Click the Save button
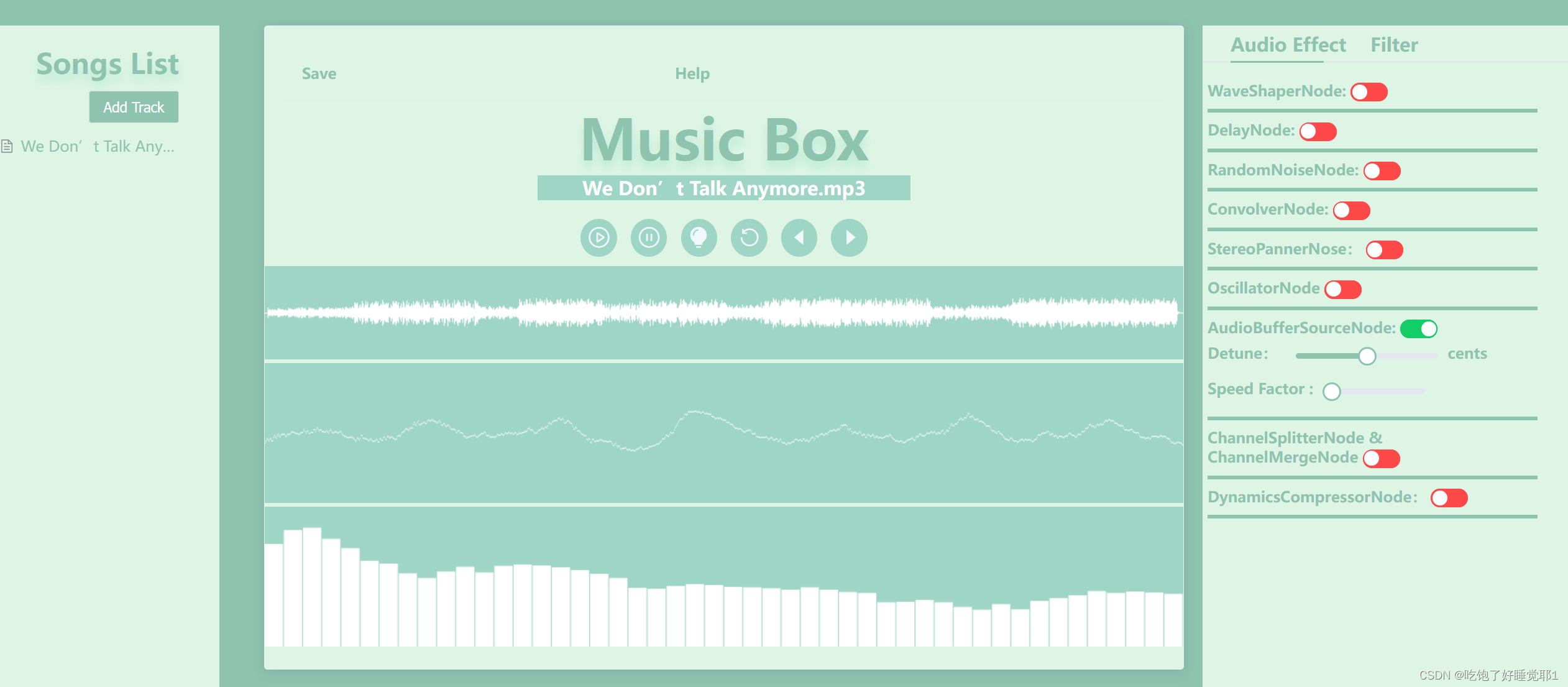This screenshot has height=687, width=1568. pos(318,72)
